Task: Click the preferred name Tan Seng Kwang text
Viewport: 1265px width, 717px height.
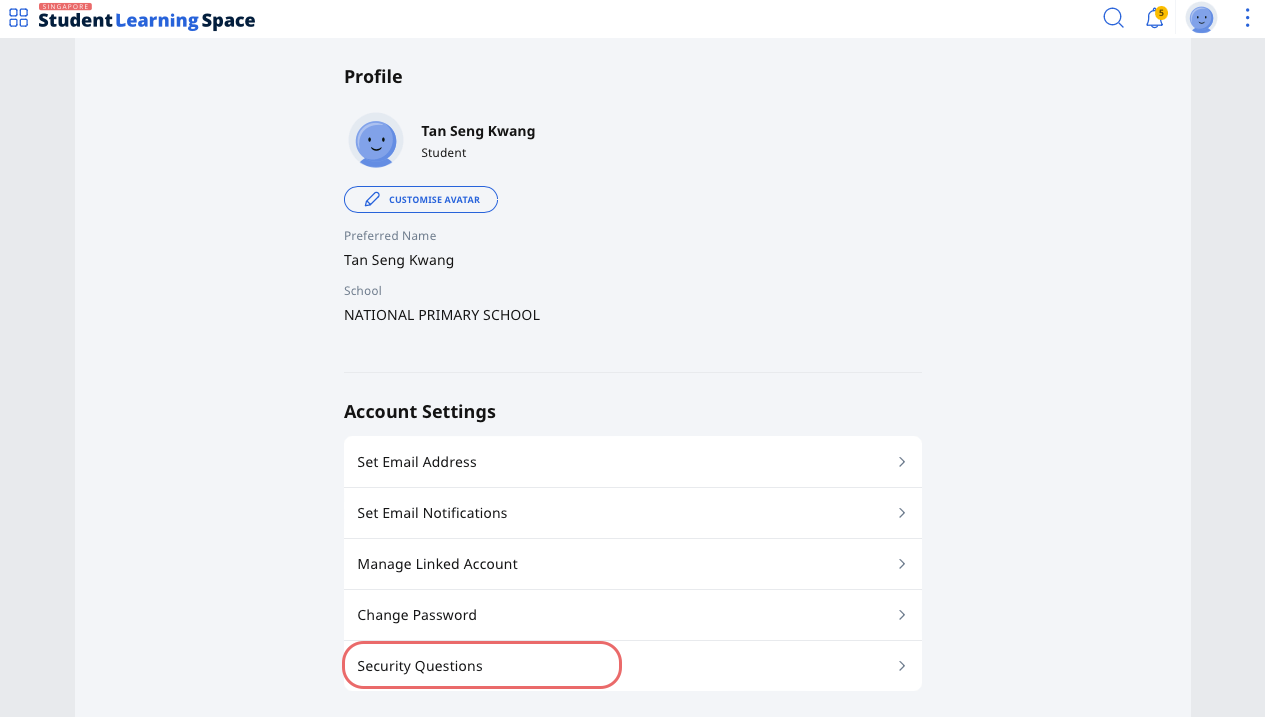Action: pos(398,259)
